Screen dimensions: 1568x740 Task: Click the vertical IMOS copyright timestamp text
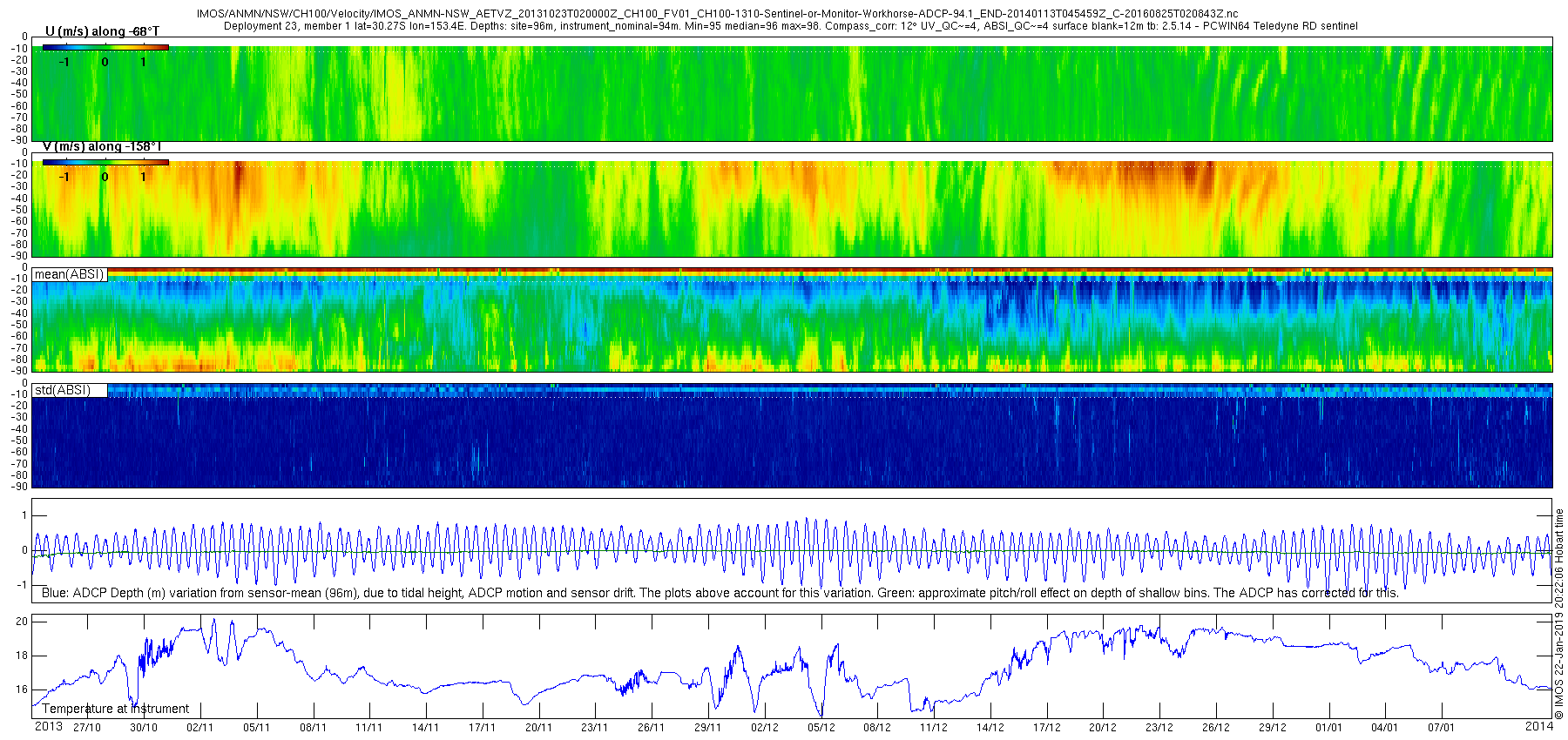tap(1559, 614)
